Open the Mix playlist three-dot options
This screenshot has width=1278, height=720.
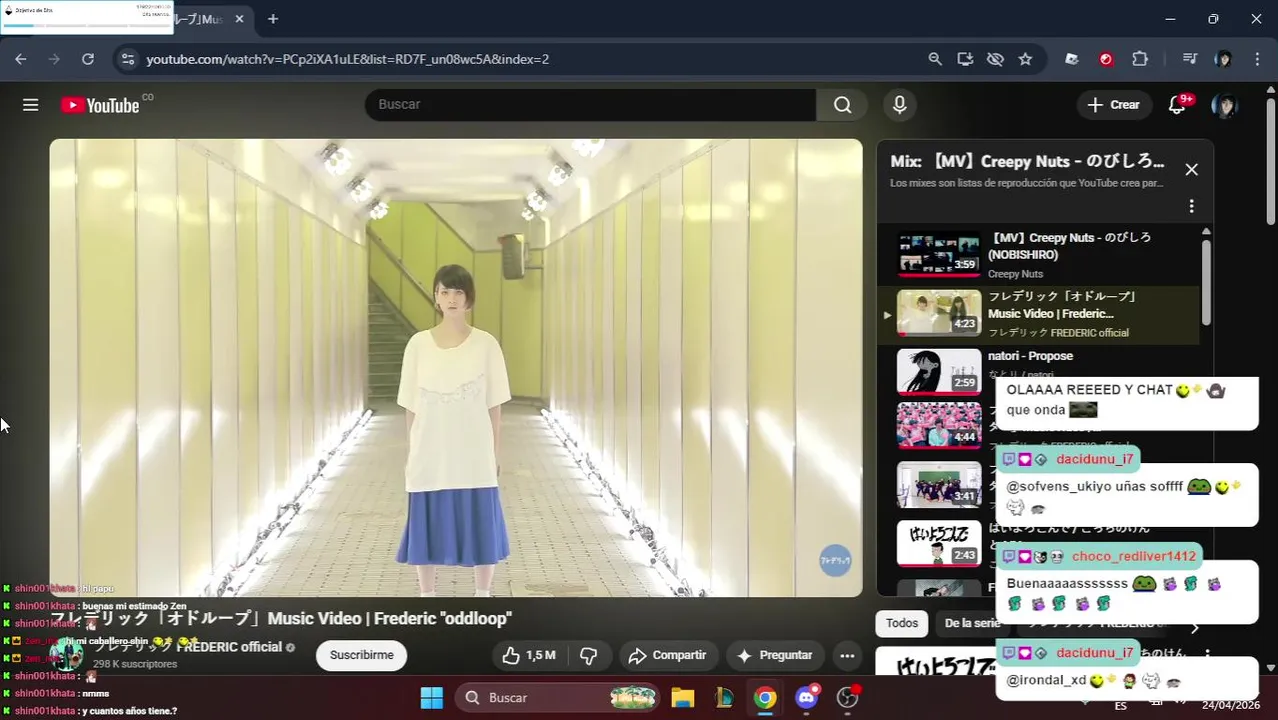1191,206
